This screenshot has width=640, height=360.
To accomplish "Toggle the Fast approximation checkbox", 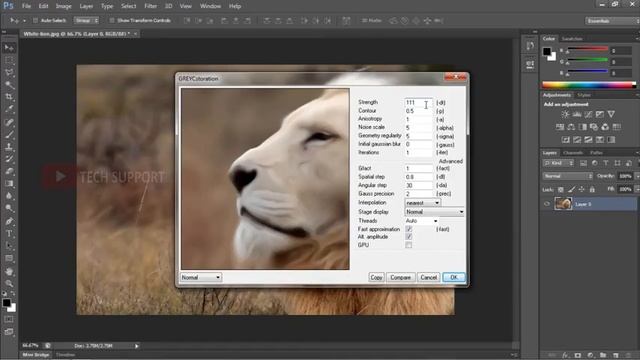I will click(x=409, y=229).
